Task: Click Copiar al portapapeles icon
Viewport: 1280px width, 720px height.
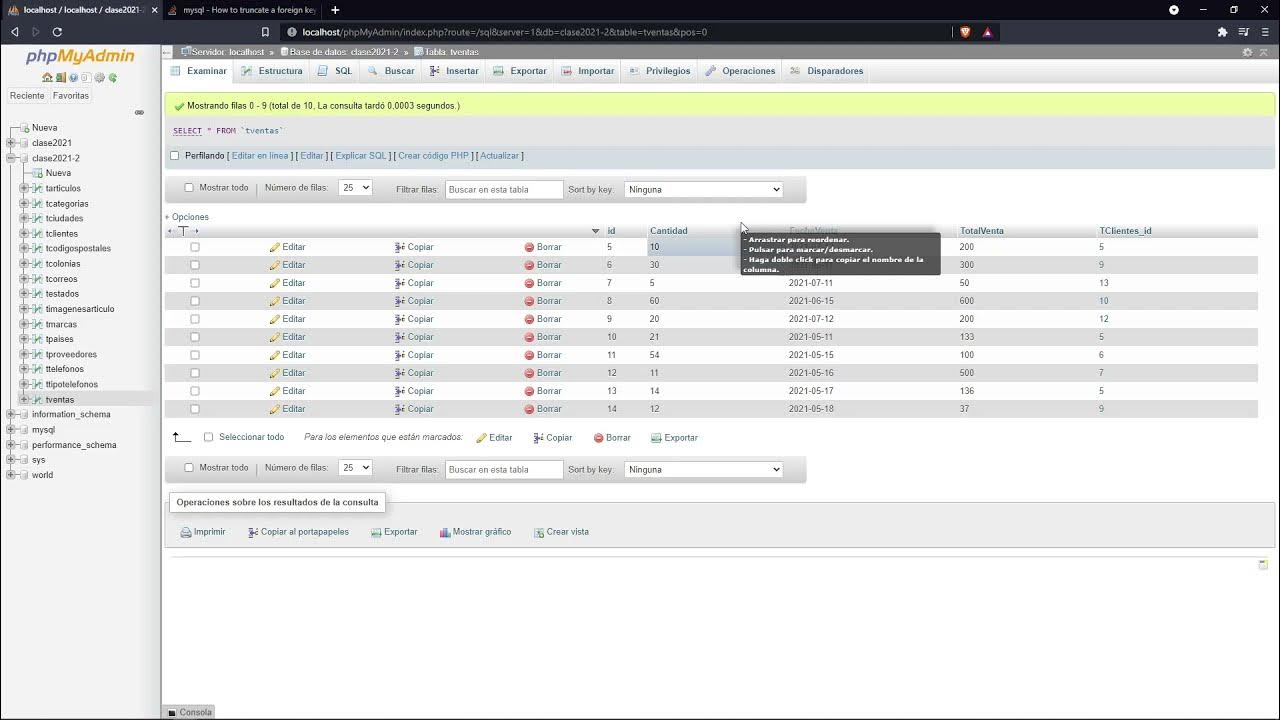Action: pos(253,532)
